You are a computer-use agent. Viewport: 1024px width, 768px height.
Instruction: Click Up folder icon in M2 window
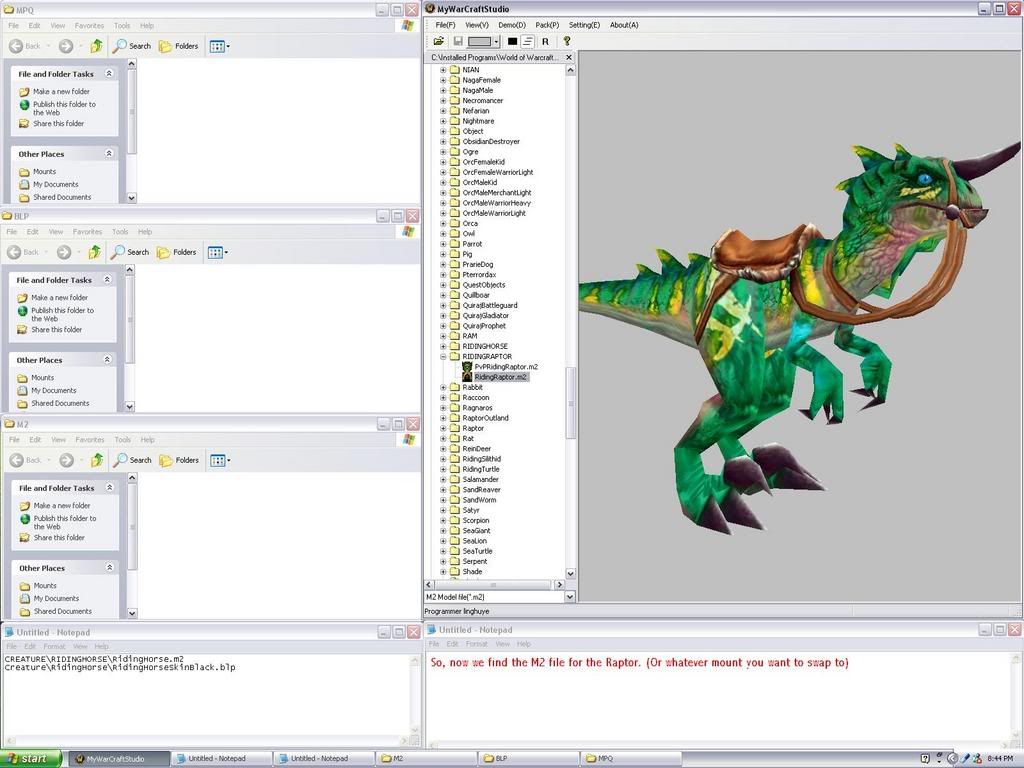pyautogui.click(x=97, y=460)
